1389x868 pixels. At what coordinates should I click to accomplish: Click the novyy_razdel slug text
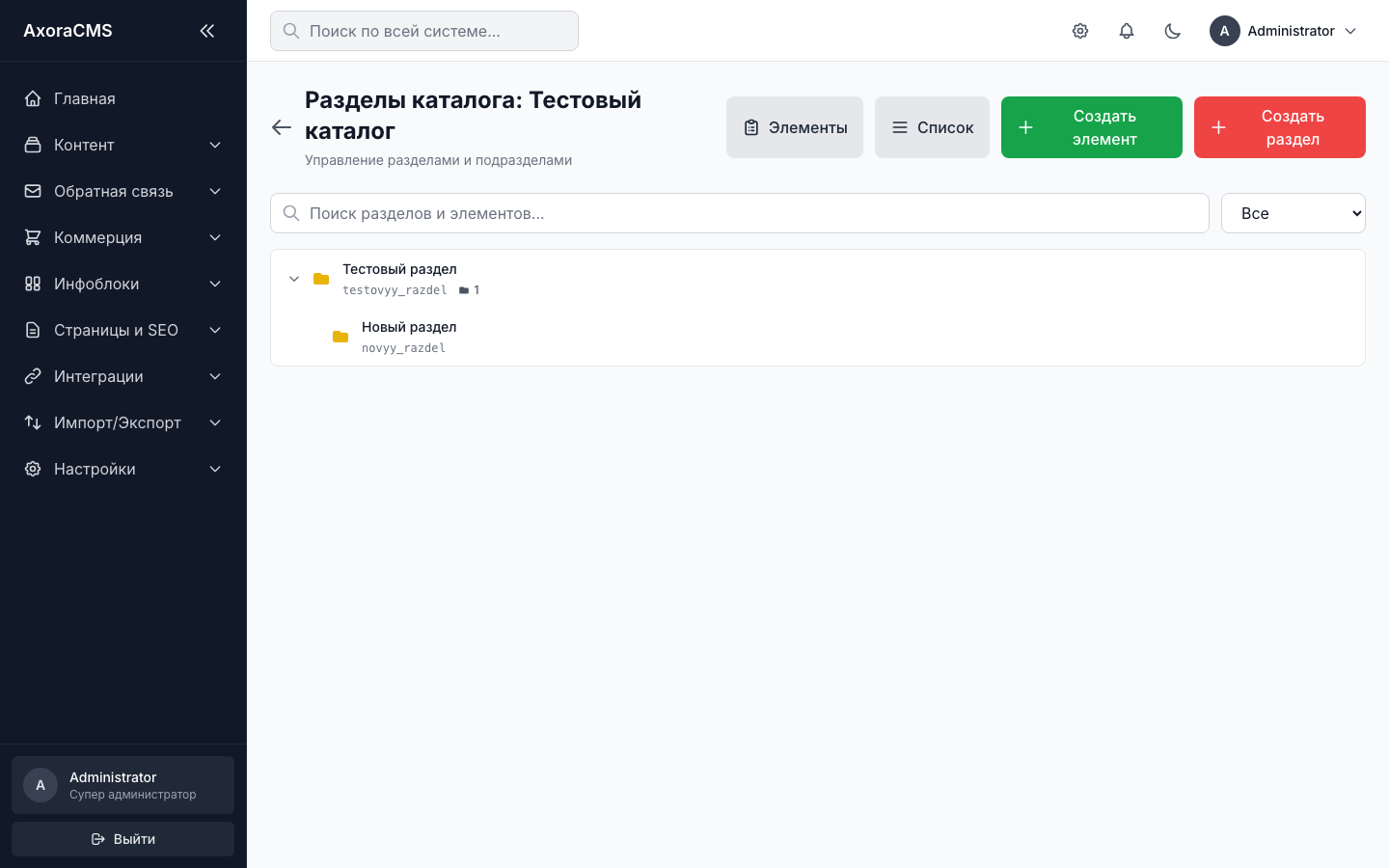(403, 348)
